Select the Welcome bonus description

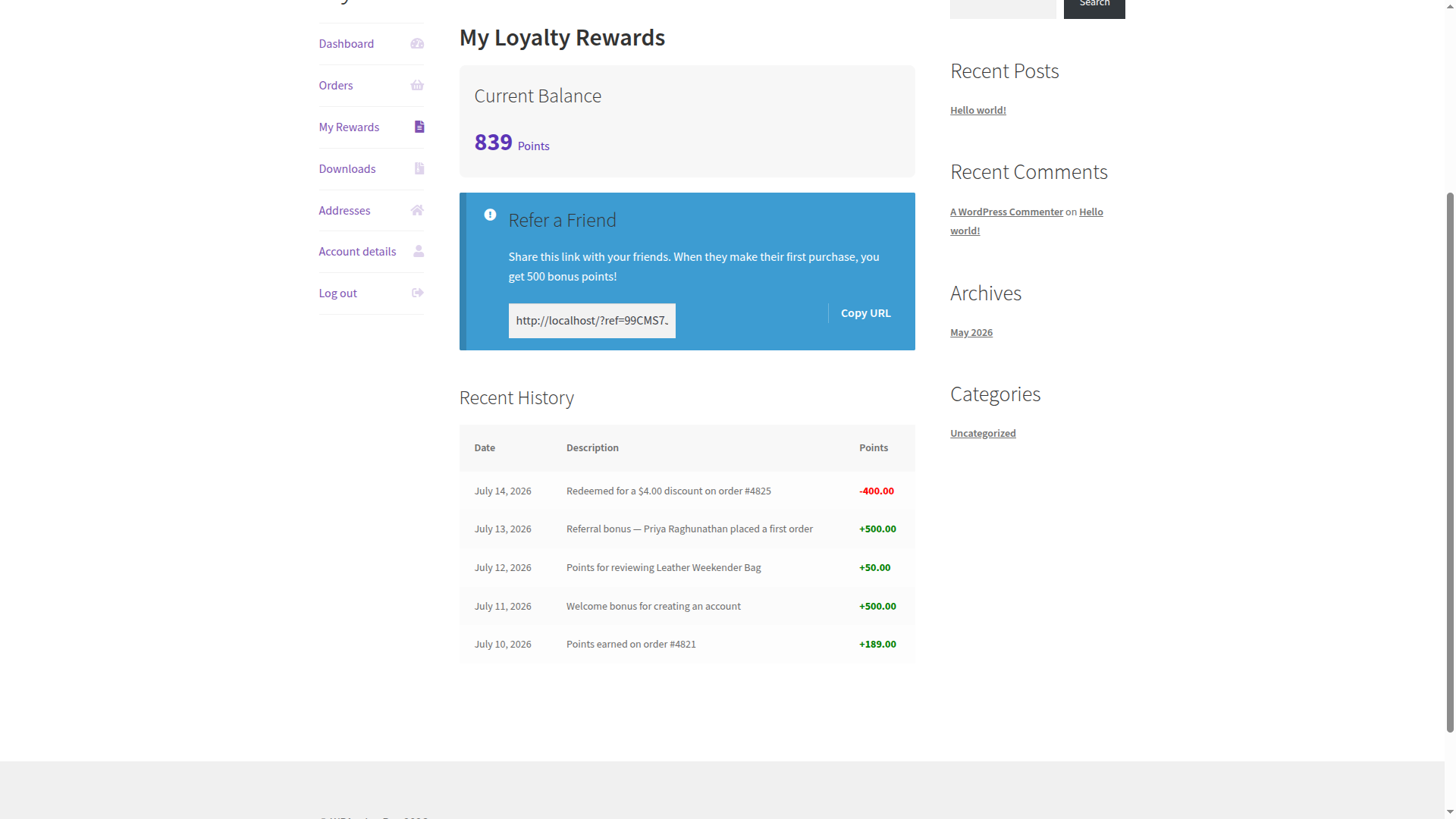(653, 607)
